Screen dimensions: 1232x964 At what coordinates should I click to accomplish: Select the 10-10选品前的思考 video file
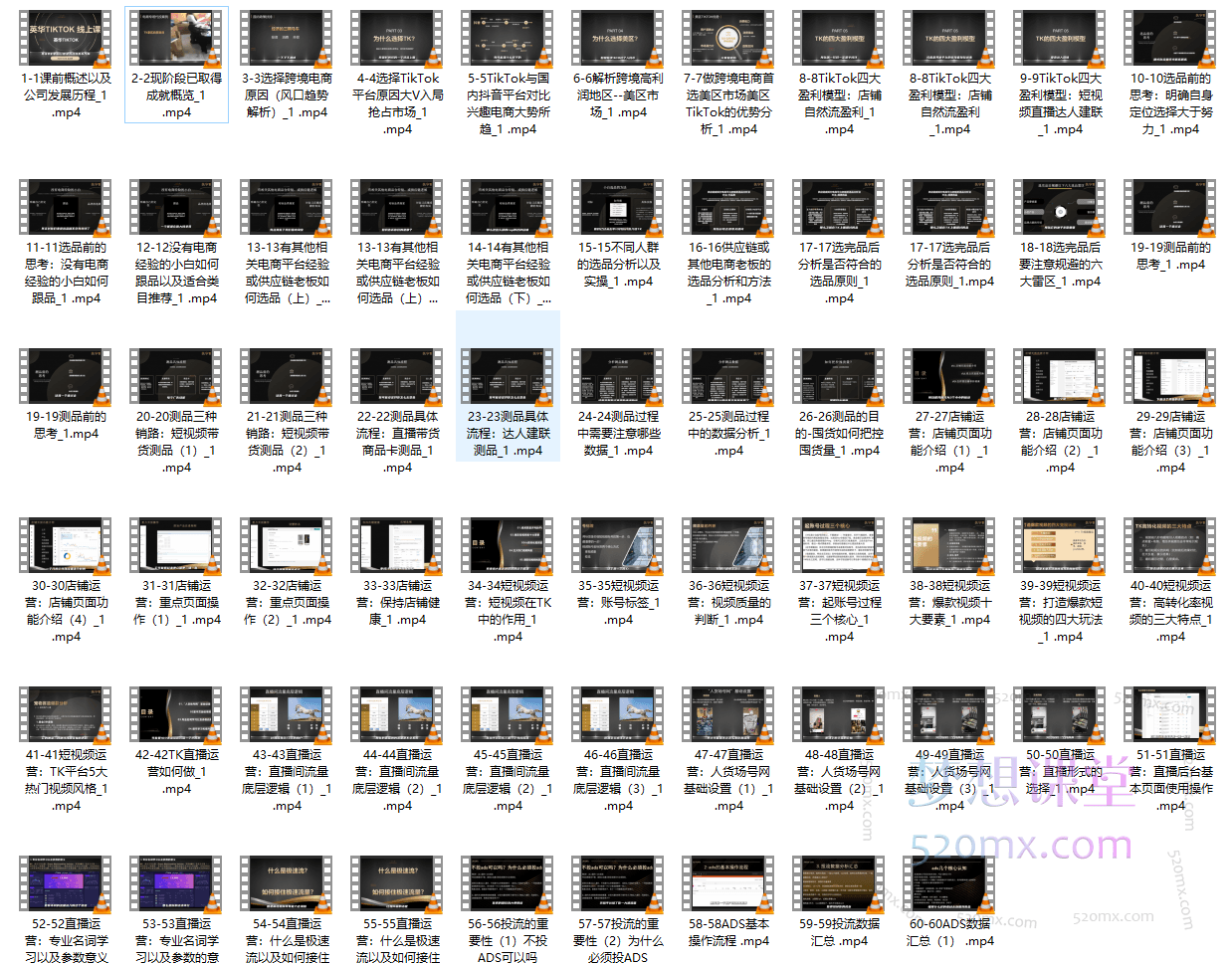(x=1170, y=40)
